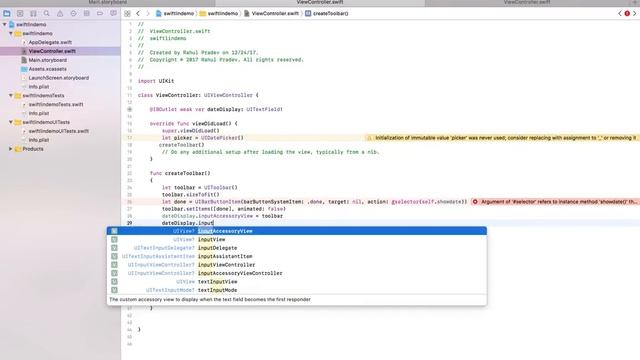Open the Find navigator magnifier icon
Image resolution: width=640 pixels, height=360 pixels.
[x=47, y=13]
